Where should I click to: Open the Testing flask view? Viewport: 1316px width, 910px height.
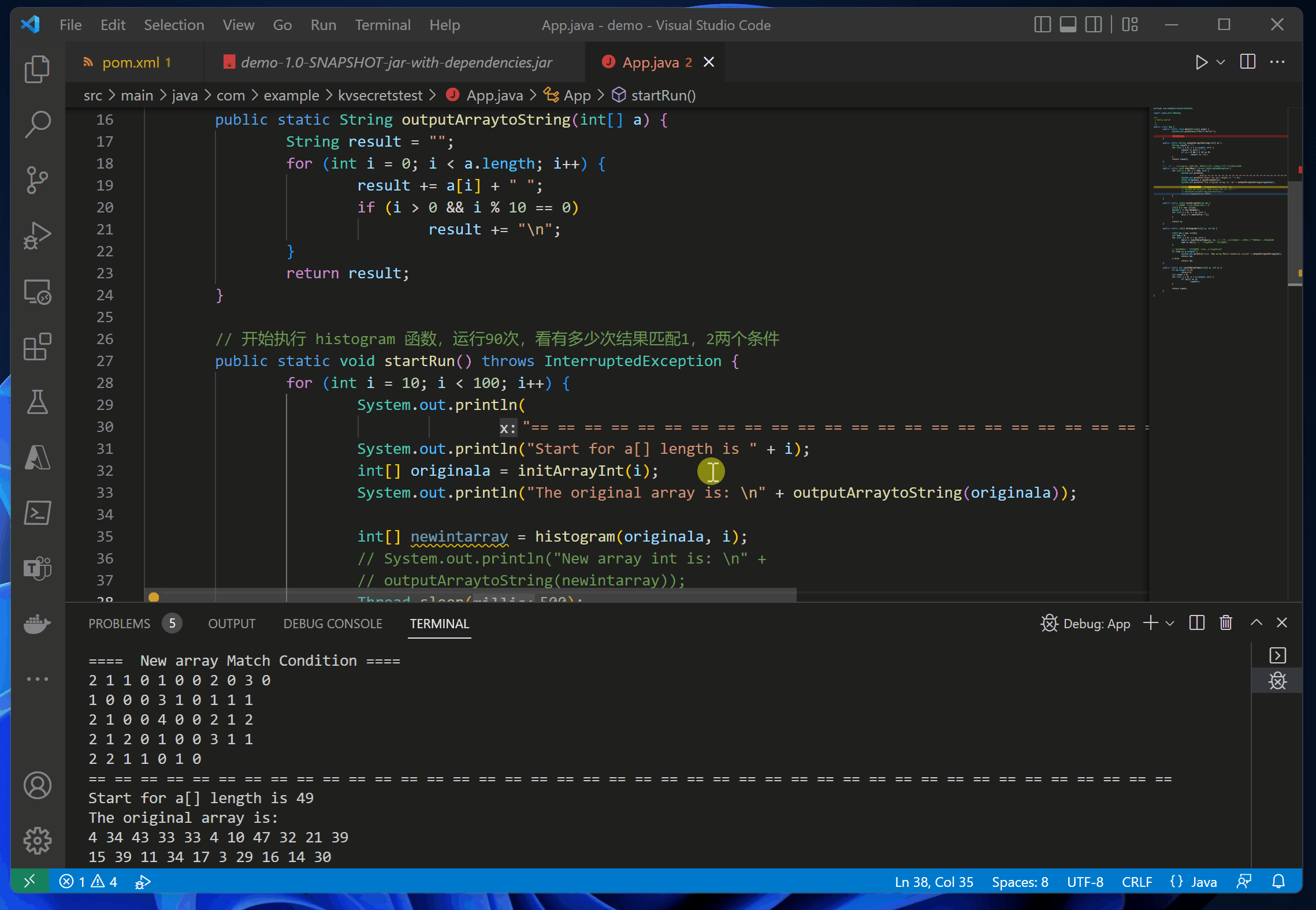(38, 402)
